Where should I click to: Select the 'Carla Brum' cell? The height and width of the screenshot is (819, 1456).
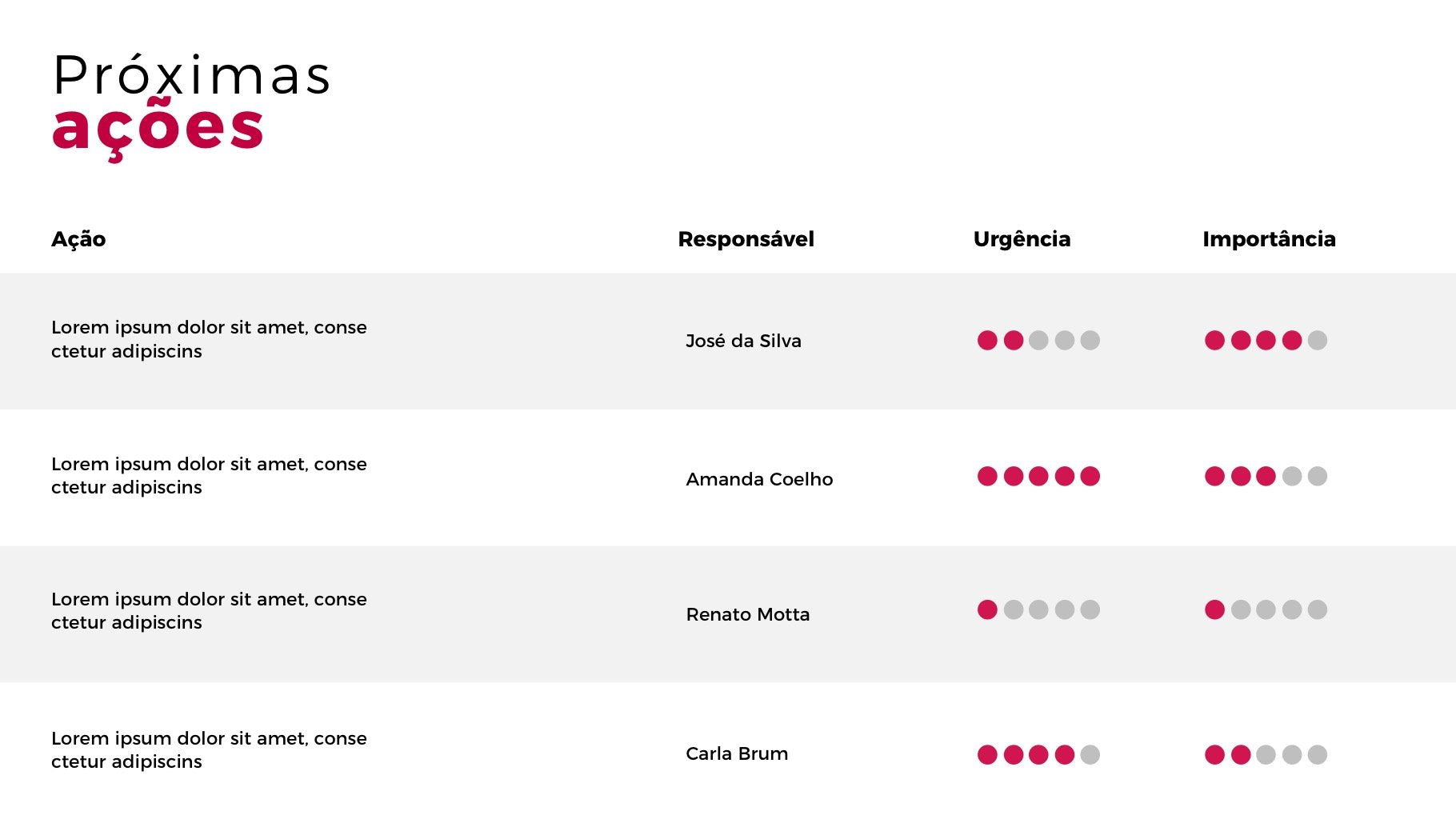coord(737,753)
